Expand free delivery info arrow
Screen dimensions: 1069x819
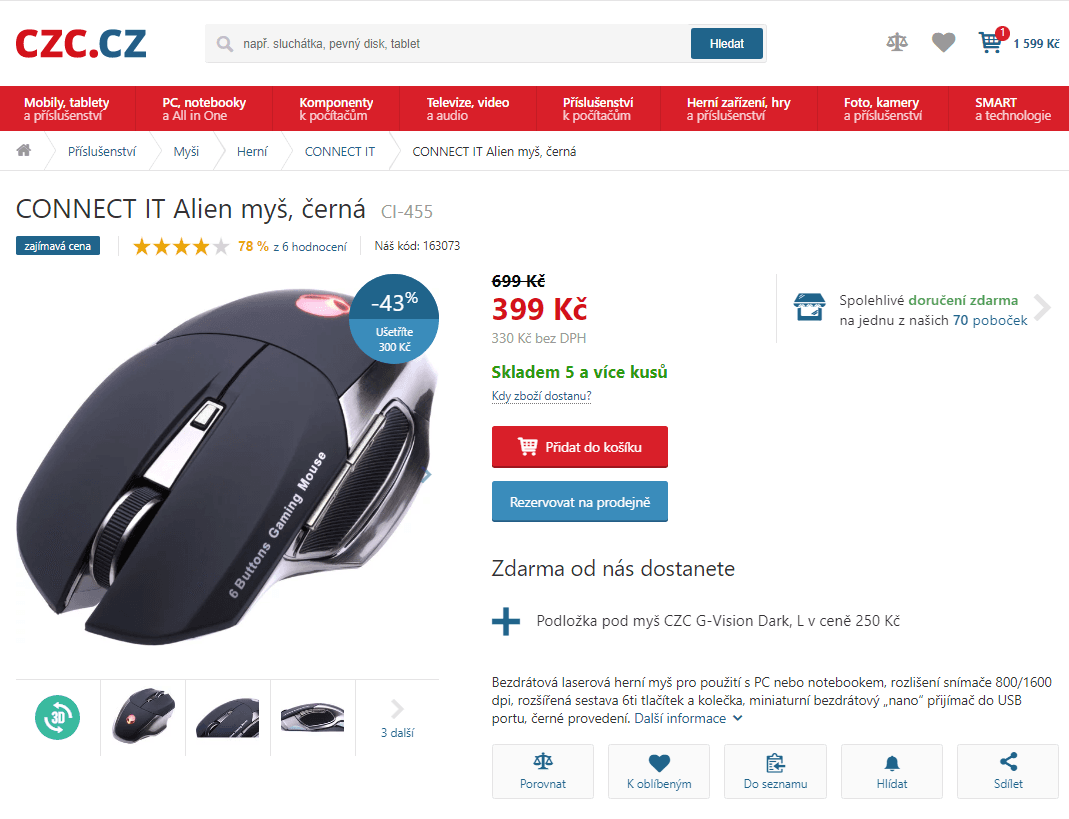(x=1042, y=308)
